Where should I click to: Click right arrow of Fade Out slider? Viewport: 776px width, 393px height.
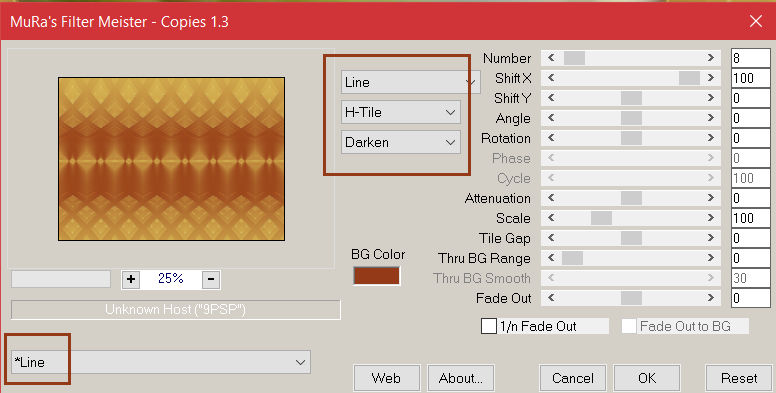pyautogui.click(x=711, y=297)
